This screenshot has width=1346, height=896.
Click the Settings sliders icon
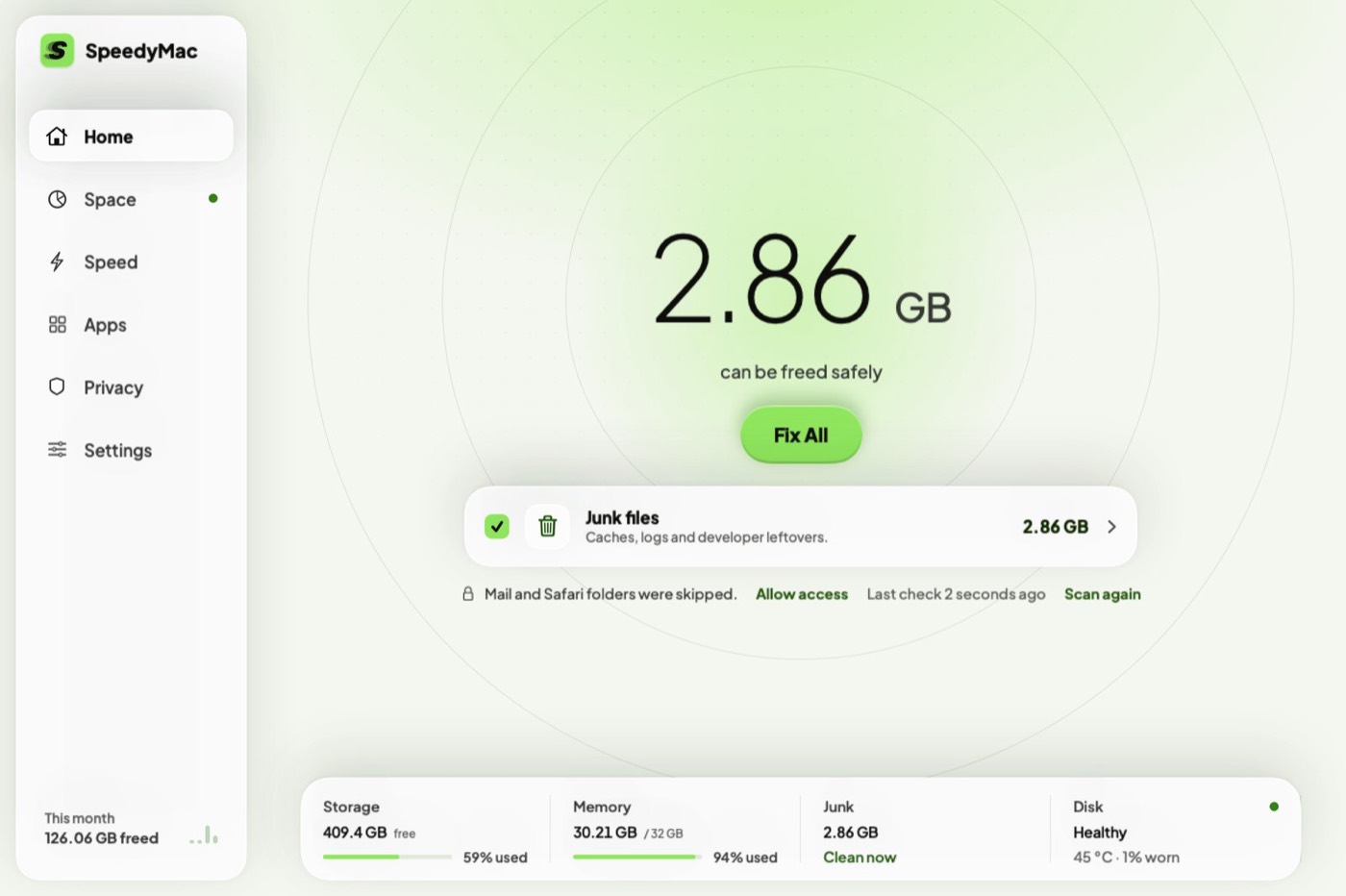(x=58, y=450)
